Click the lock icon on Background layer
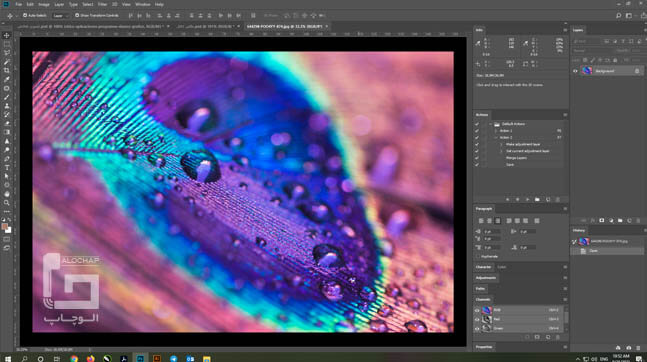Viewport: 647px width, 362px height. 637,71
